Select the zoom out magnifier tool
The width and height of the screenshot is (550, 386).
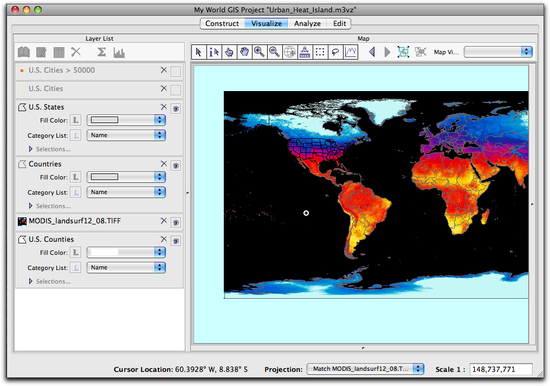274,52
